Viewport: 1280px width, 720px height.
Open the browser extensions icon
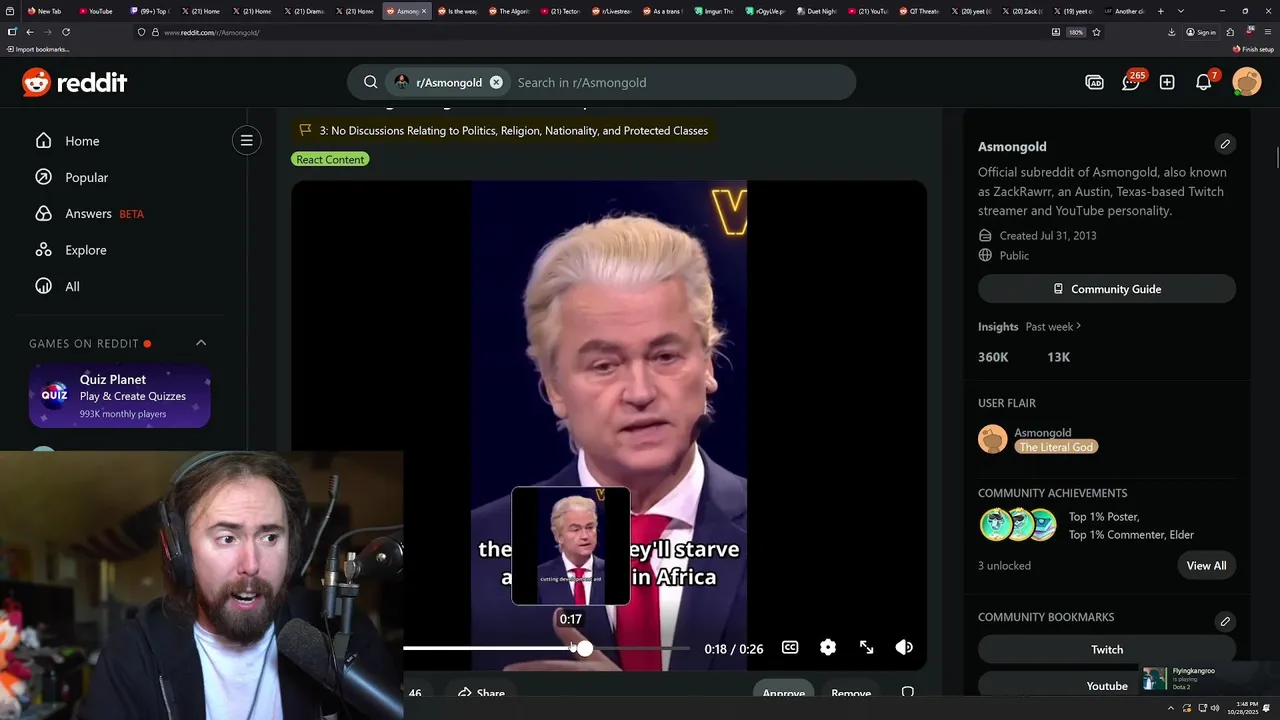(x=1230, y=32)
